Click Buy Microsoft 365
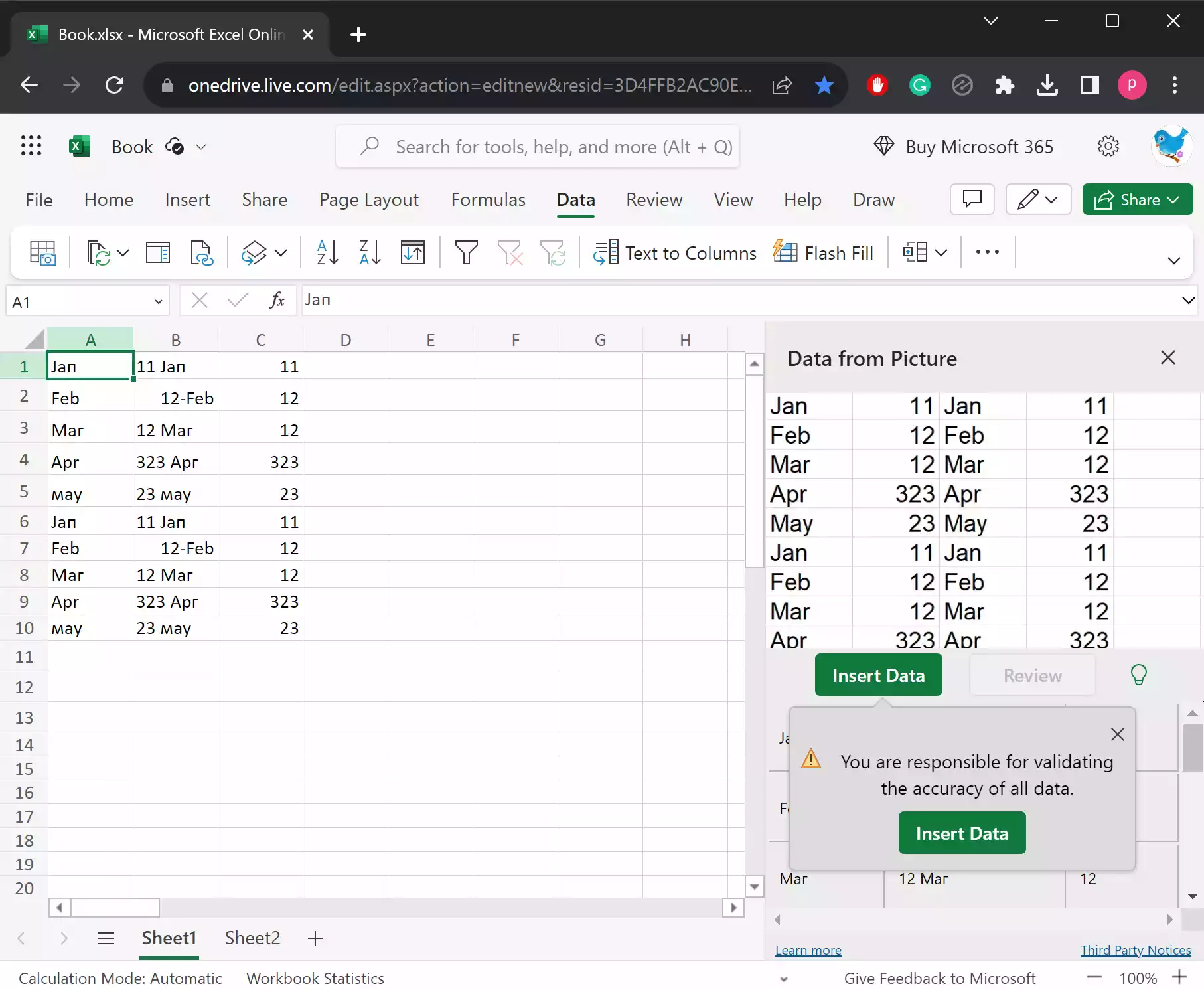 click(x=963, y=146)
